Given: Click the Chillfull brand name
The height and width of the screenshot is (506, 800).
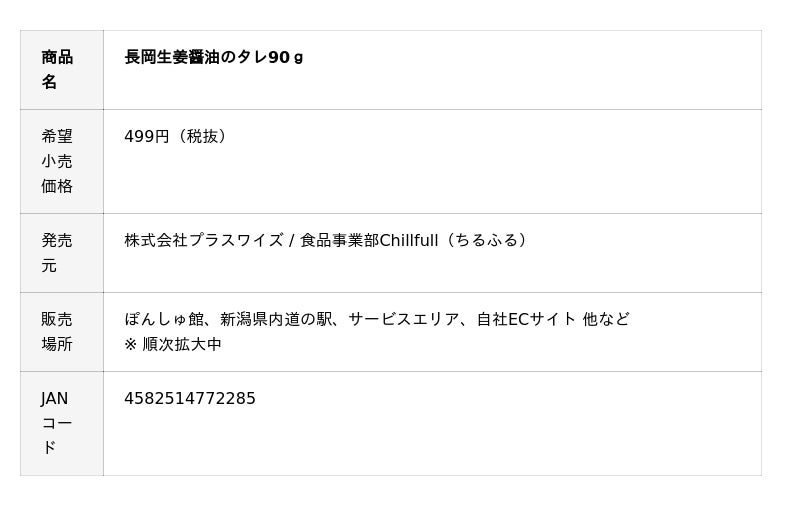Looking at the screenshot, I should [x=409, y=240].
